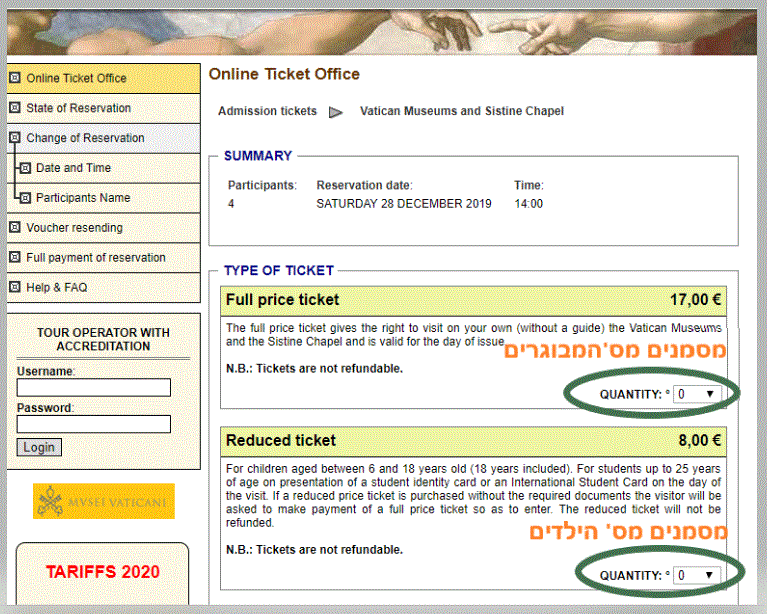This screenshot has width=767, height=614.
Task: Click the arrow icon after Admission tickets
Action: (x=336, y=113)
